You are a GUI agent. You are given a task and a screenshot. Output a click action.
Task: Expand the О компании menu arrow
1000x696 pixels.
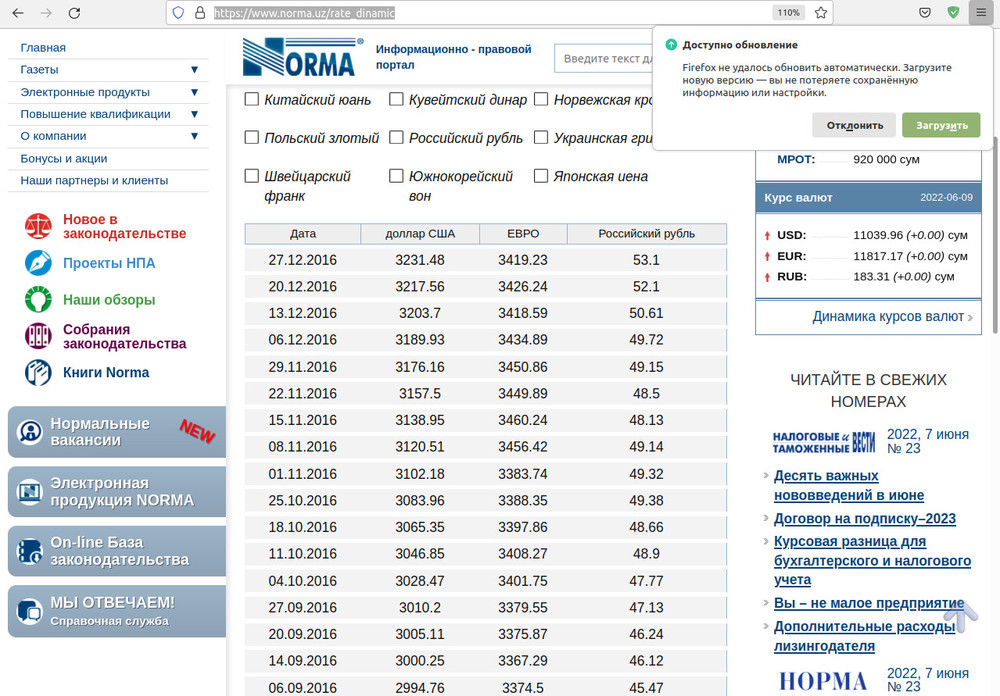coord(194,136)
